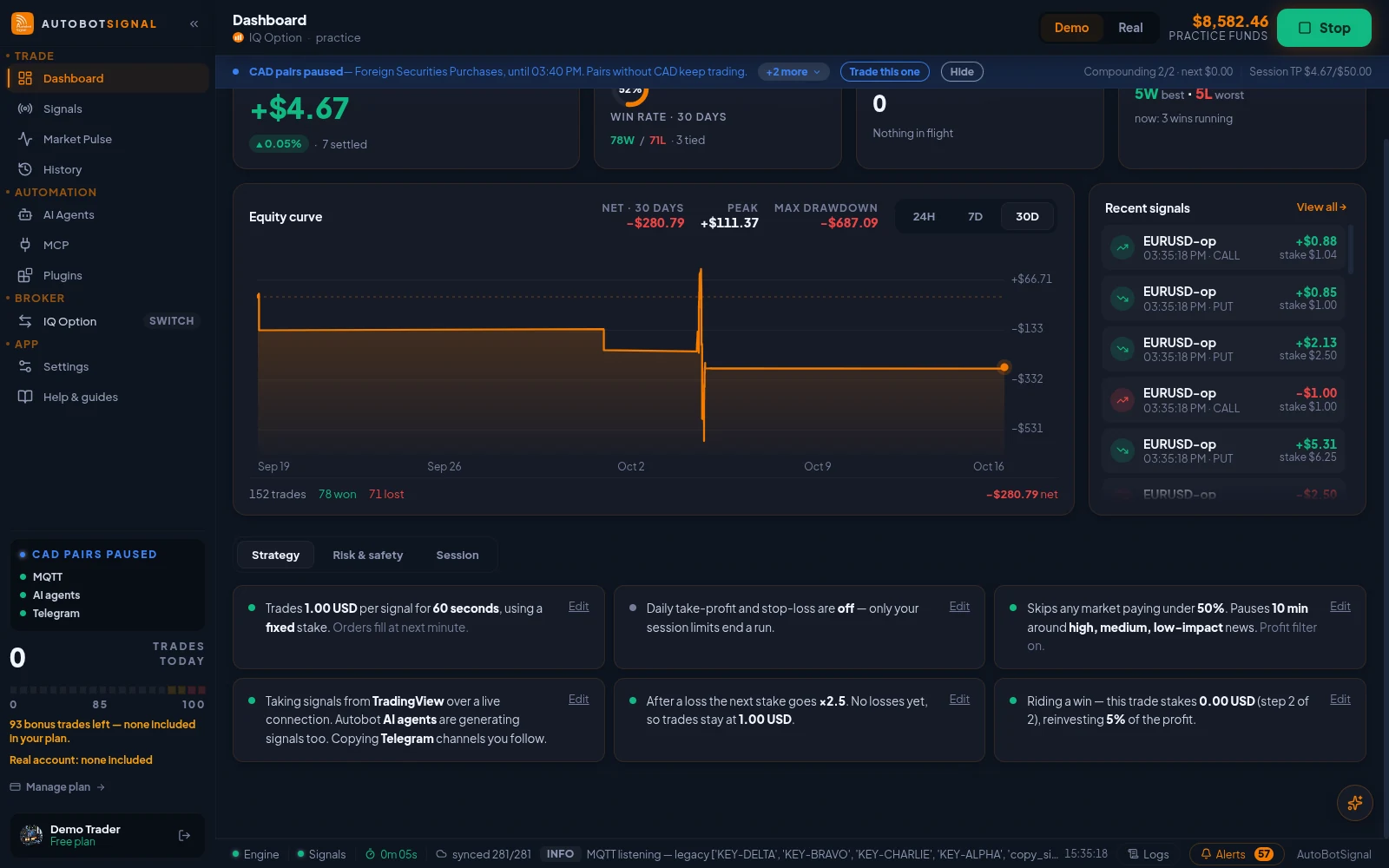Edit the riding-a-win compounding card
Image resolution: width=1389 pixels, height=868 pixels.
(1340, 700)
